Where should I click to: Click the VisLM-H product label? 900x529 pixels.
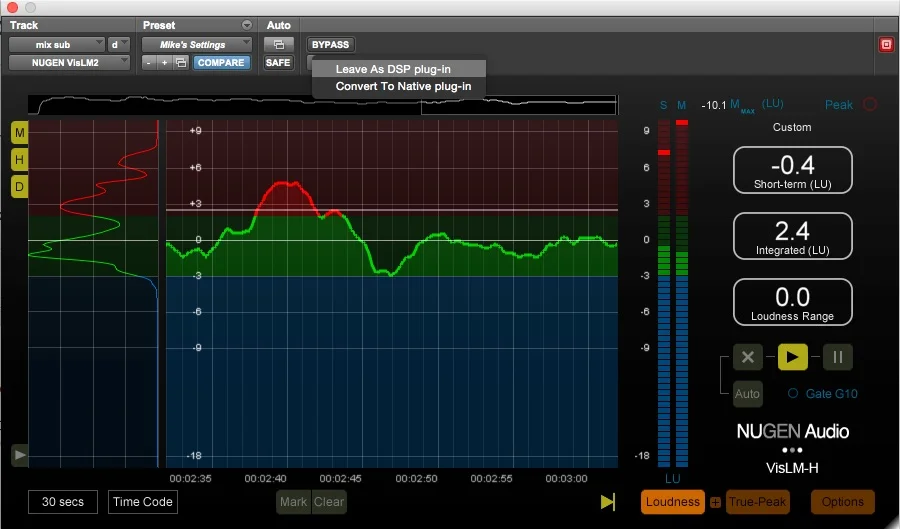coord(792,468)
